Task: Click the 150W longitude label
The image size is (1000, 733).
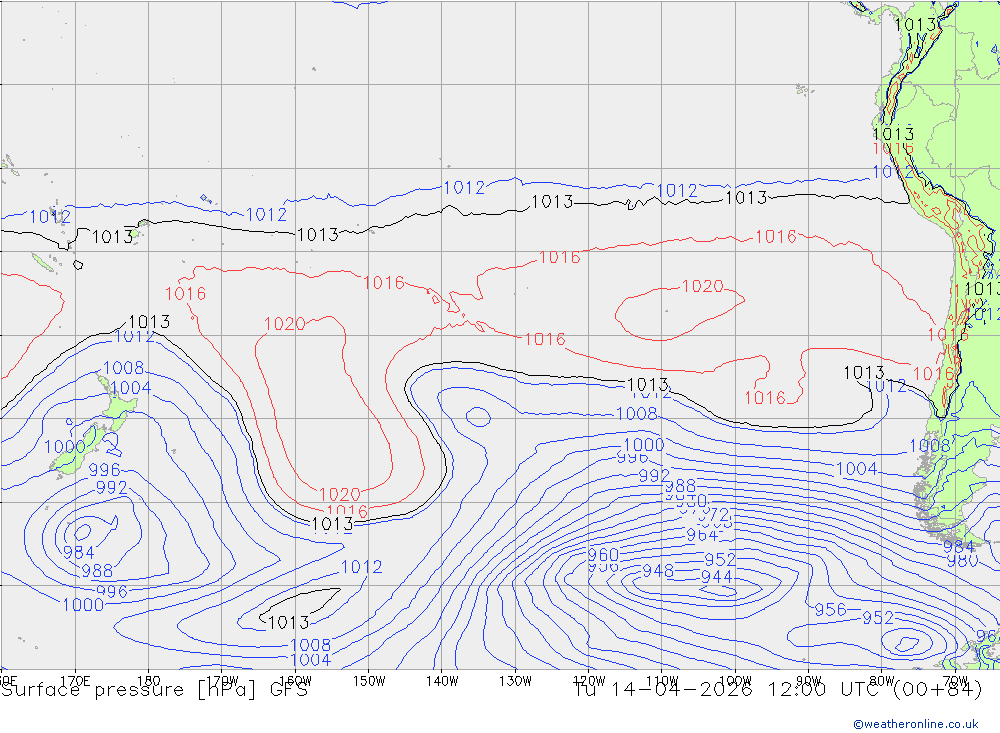Action: click(369, 681)
